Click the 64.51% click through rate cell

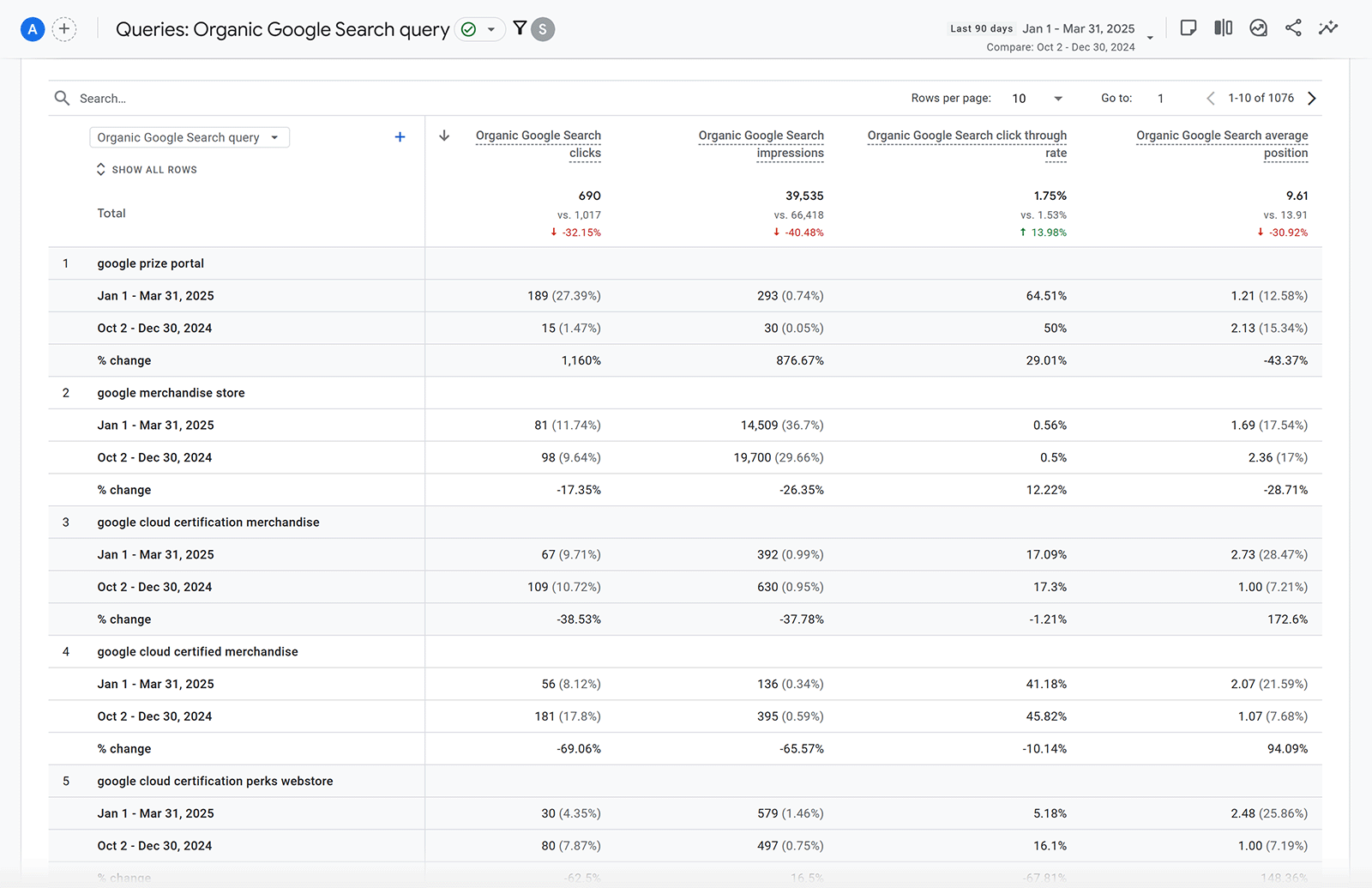tap(1046, 296)
